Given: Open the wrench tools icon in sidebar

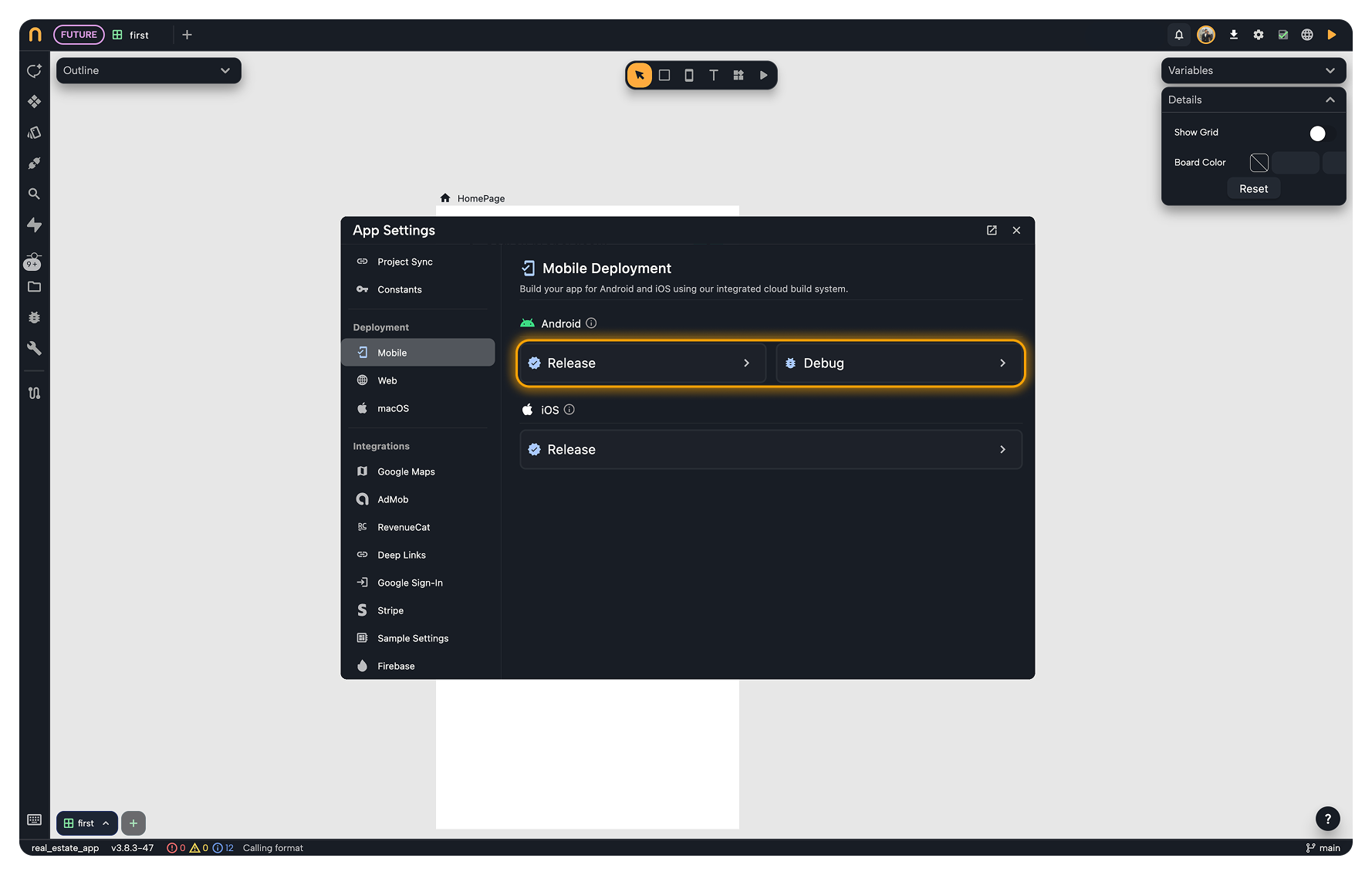Looking at the screenshot, I should coord(34,349).
